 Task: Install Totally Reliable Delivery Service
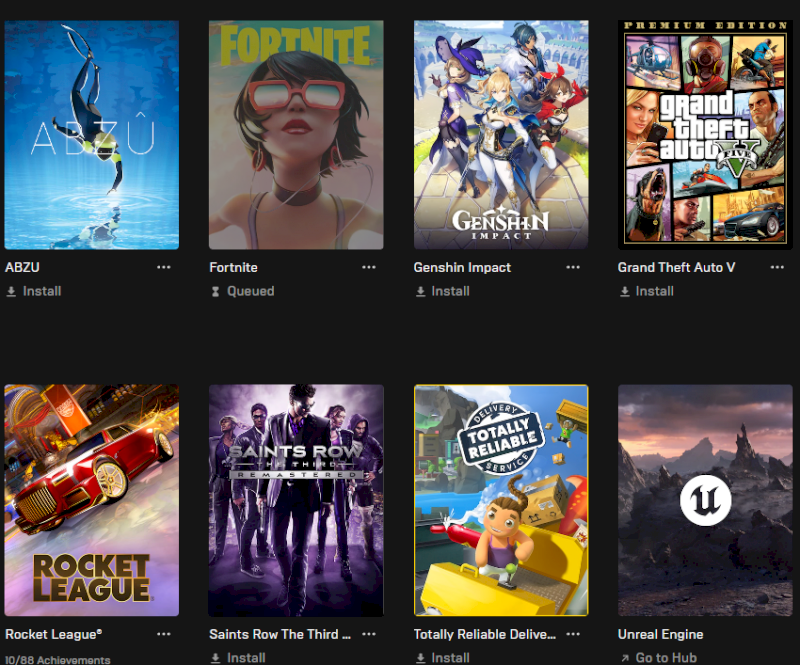point(451,657)
